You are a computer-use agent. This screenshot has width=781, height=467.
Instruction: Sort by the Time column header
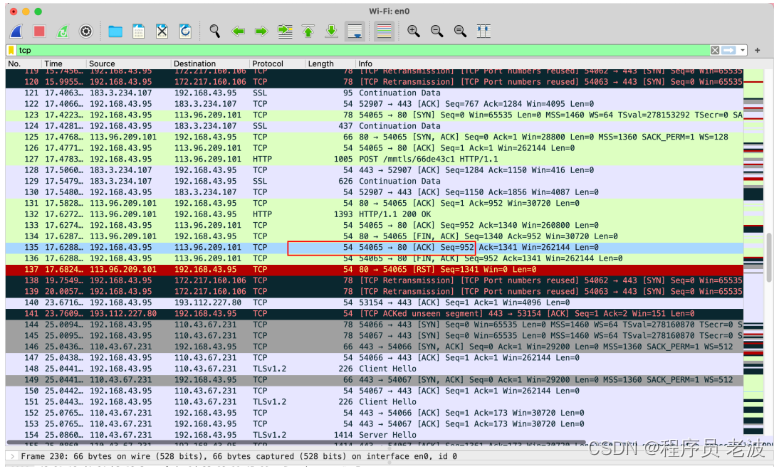(63, 64)
